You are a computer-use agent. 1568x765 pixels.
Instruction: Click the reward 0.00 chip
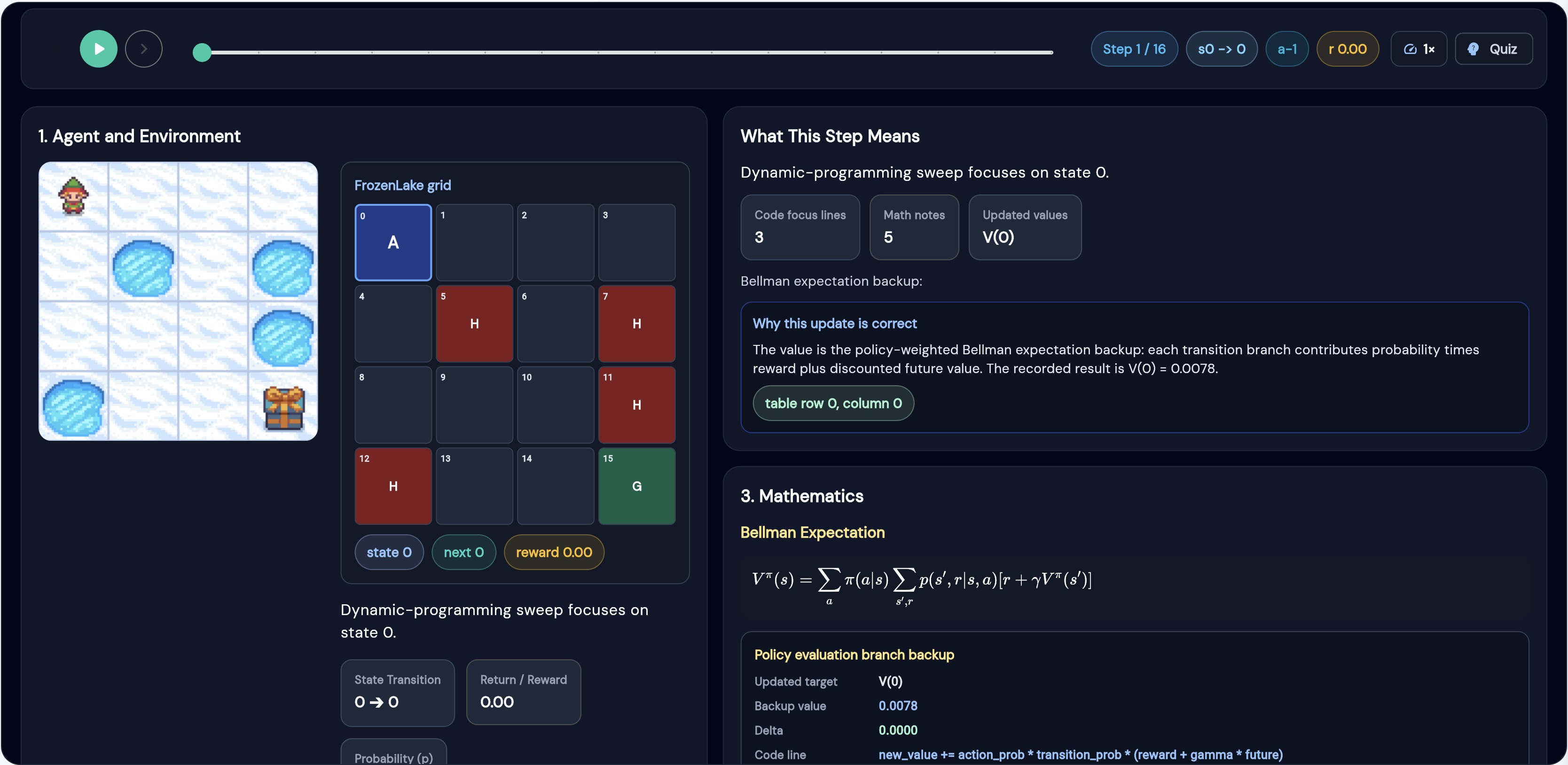(x=554, y=553)
